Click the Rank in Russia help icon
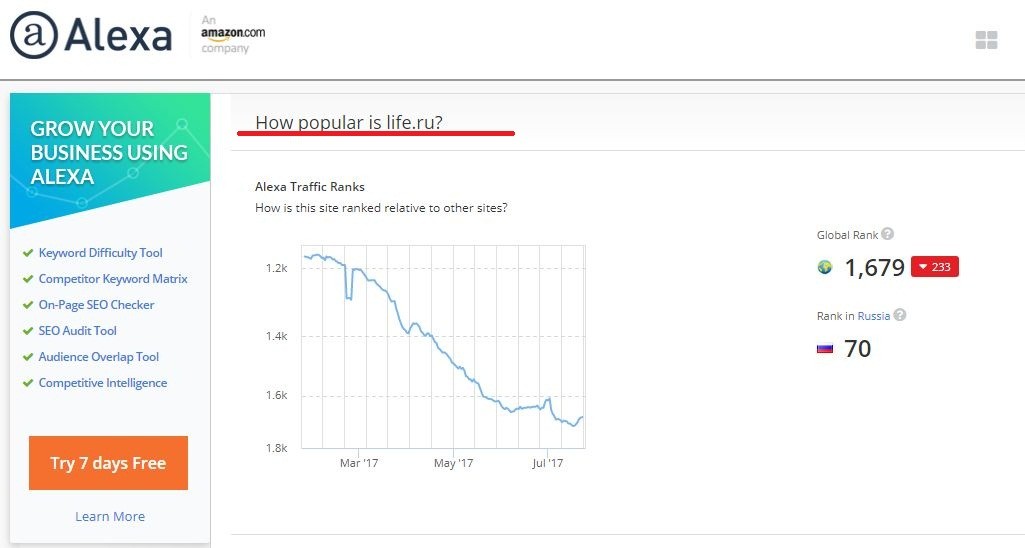The width and height of the screenshot is (1025, 548). pyautogui.click(x=900, y=315)
